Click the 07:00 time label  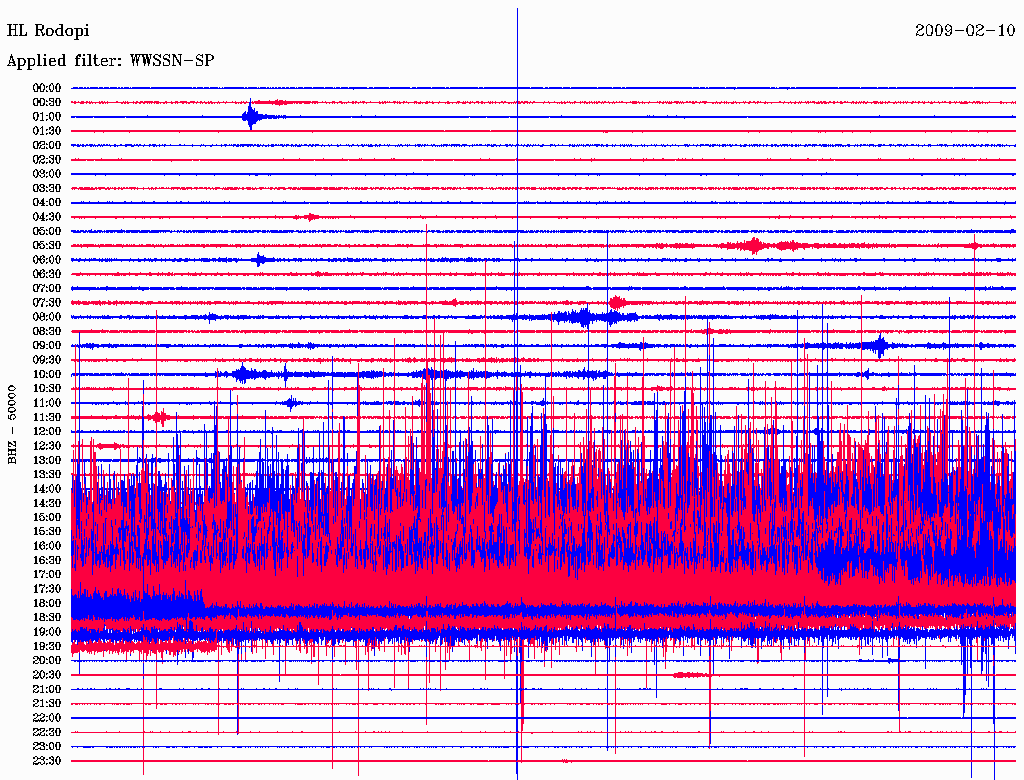(x=47, y=288)
